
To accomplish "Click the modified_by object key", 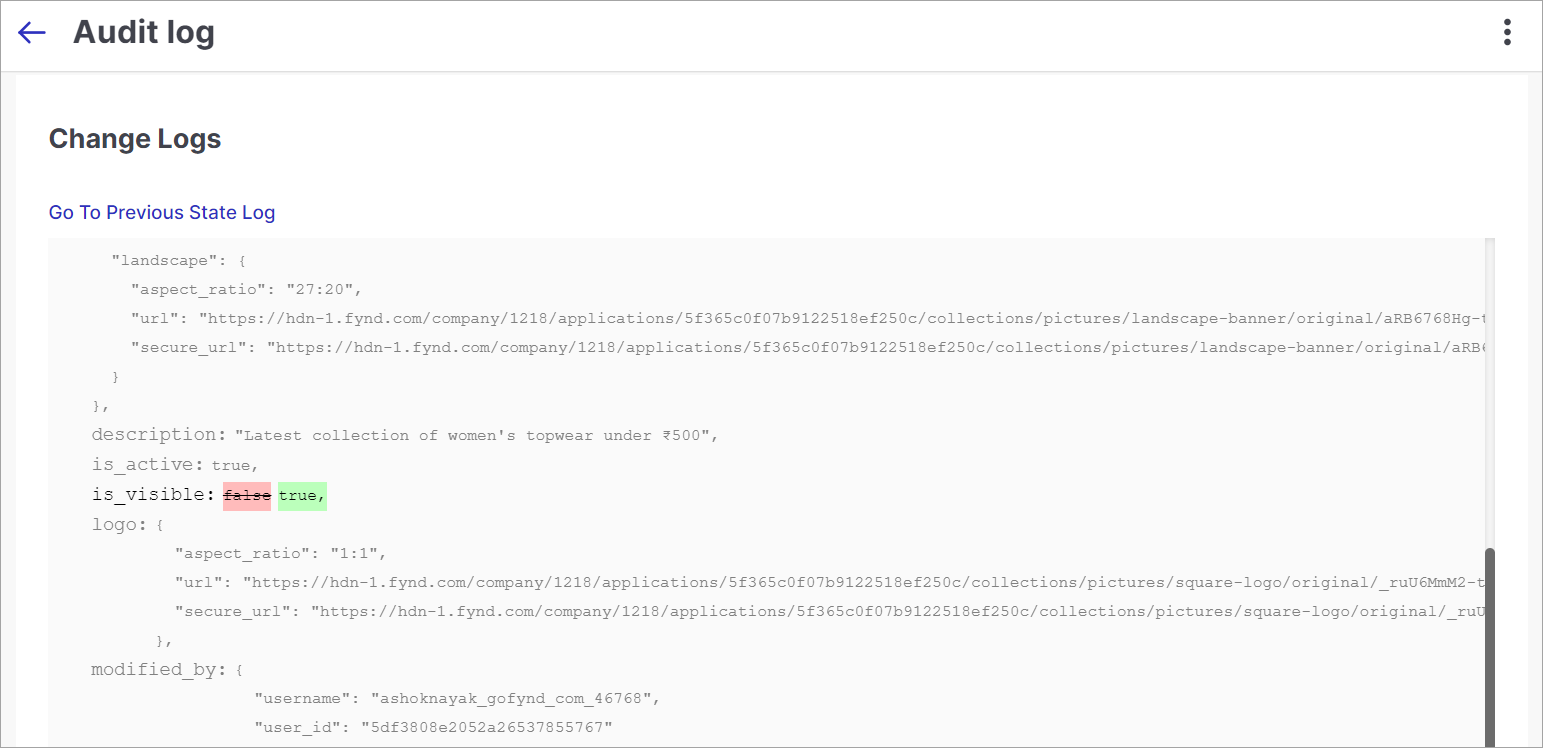I will pos(160,670).
